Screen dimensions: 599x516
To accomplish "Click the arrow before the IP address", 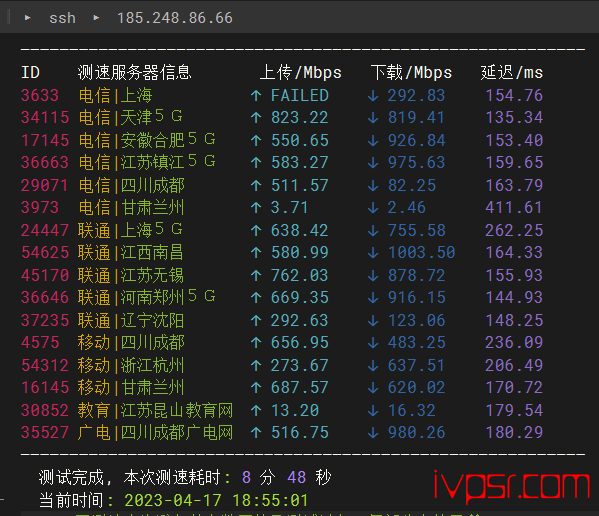I will click(96, 18).
